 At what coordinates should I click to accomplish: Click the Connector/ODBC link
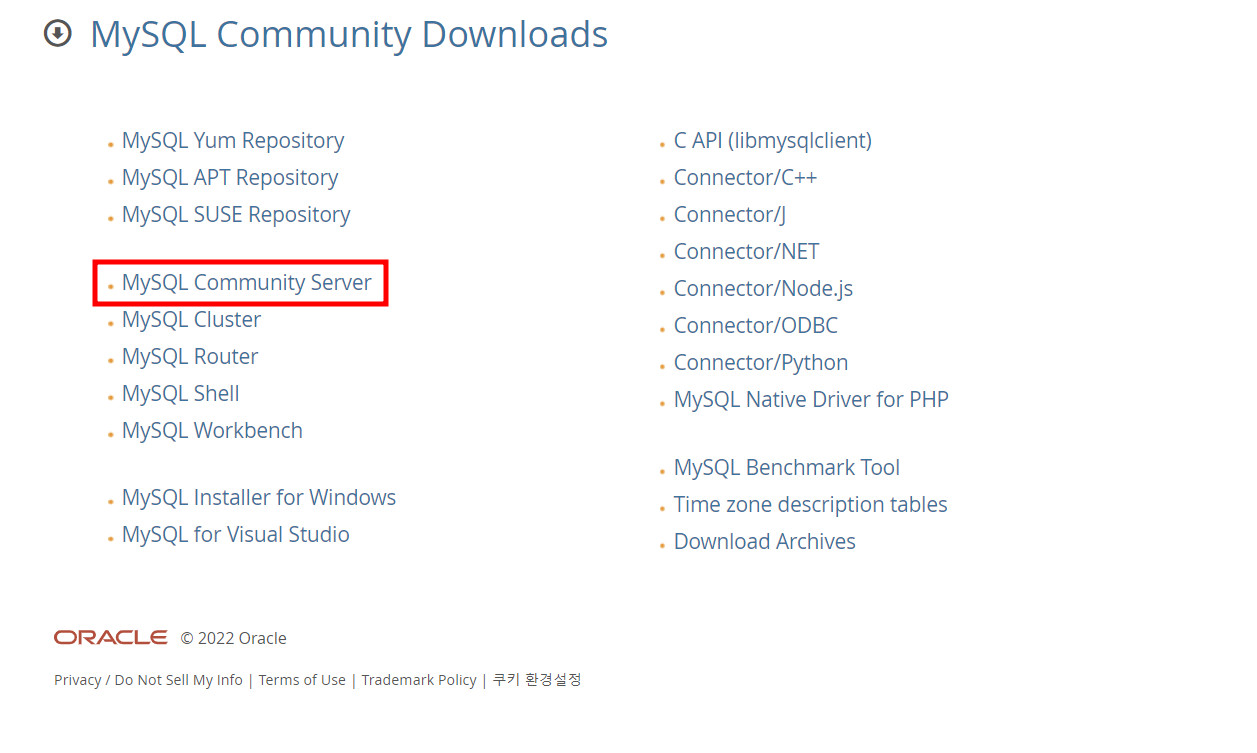click(x=756, y=326)
